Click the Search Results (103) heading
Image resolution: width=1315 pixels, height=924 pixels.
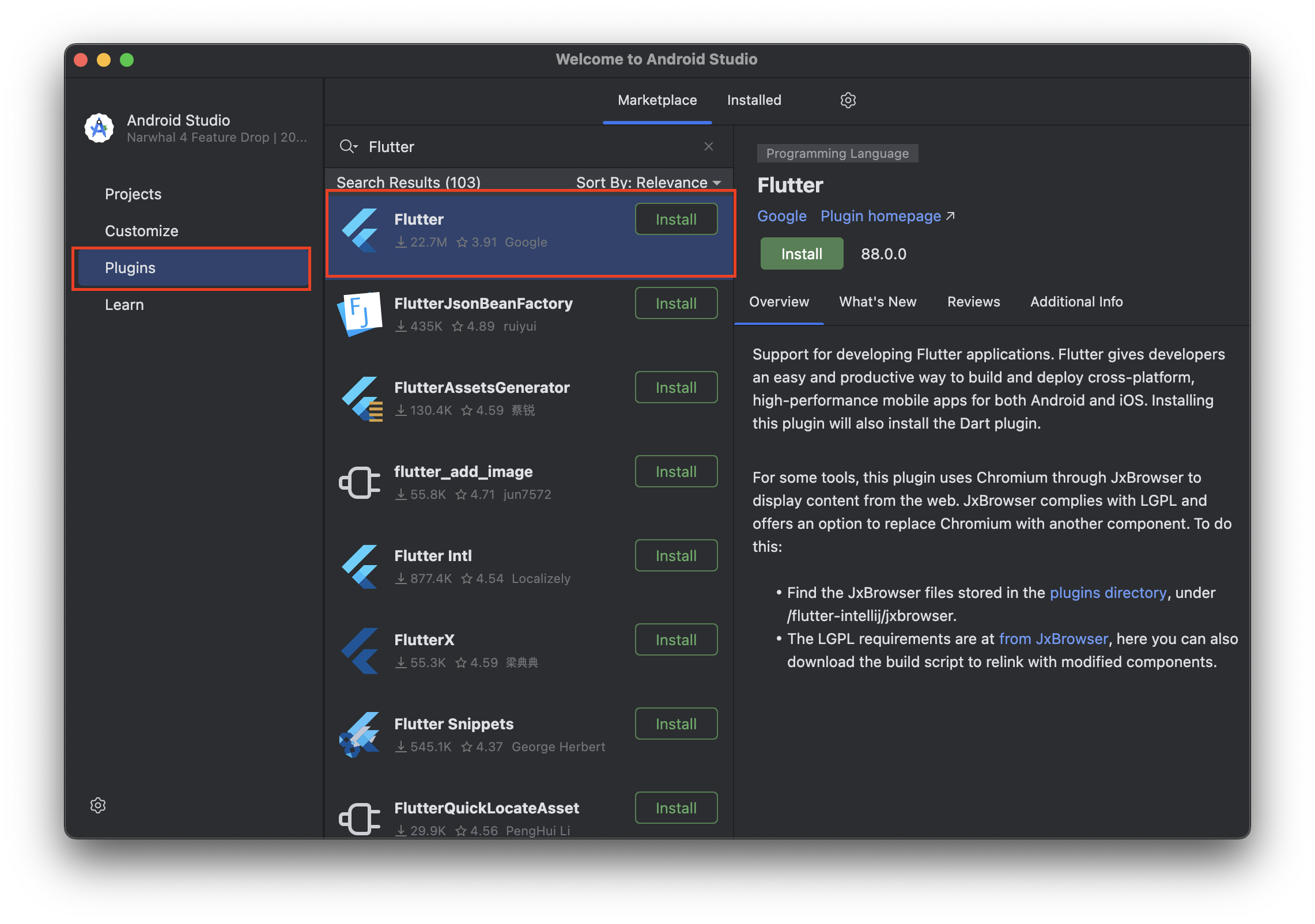click(x=409, y=183)
